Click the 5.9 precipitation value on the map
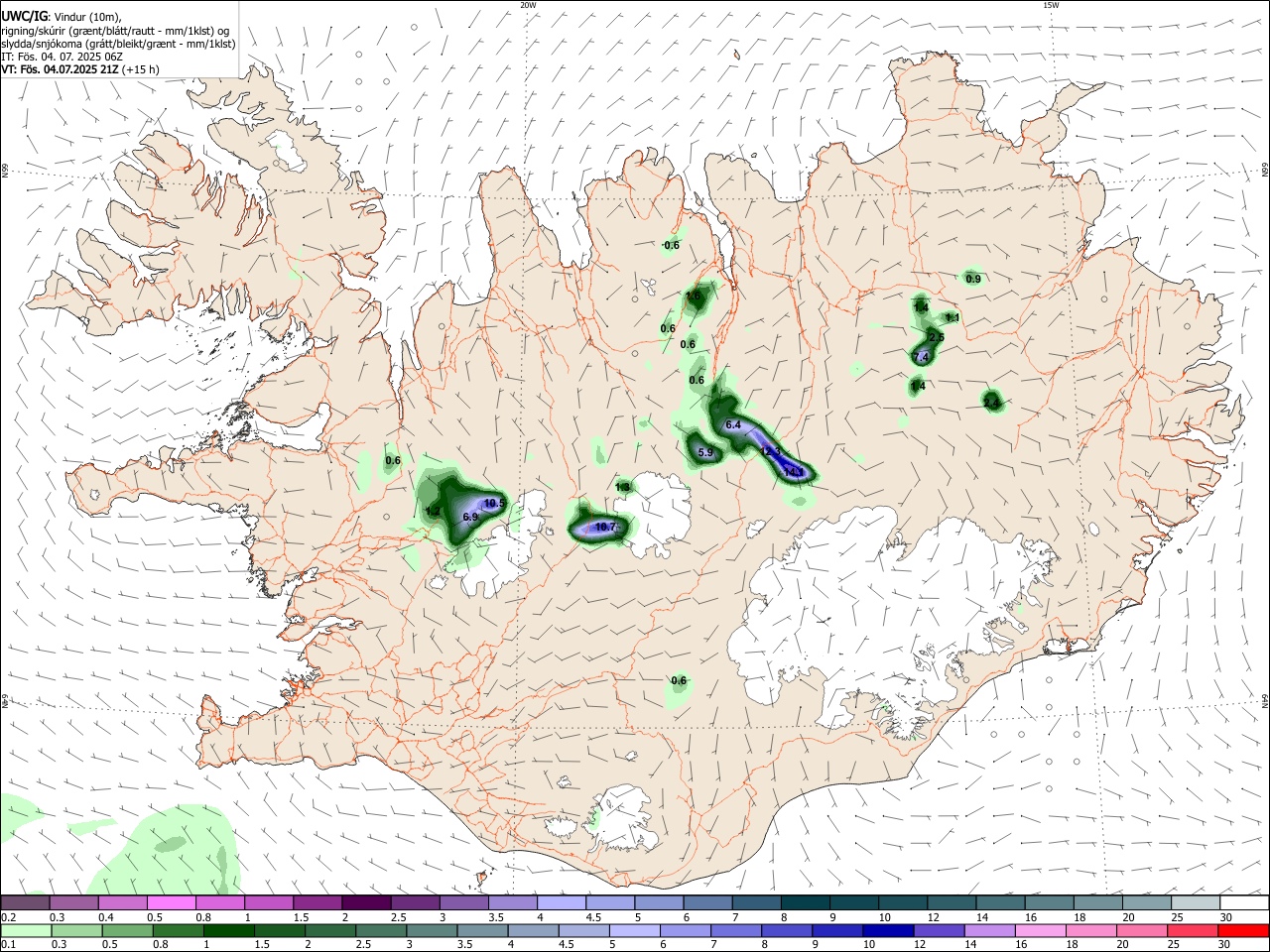Screen dimensions: 1270x952 [x=706, y=452]
